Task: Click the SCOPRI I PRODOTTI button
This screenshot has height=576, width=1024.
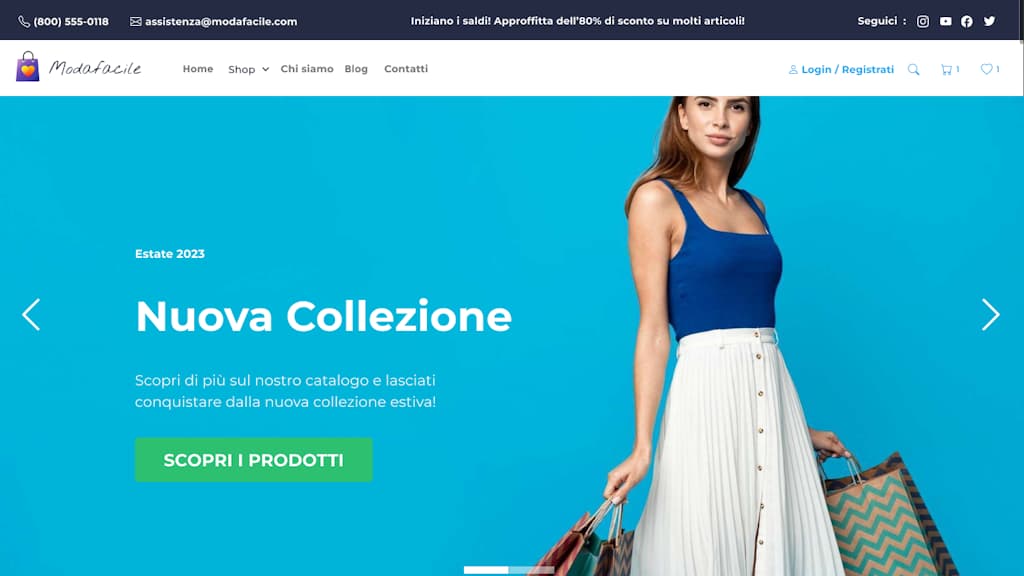Action: point(253,460)
